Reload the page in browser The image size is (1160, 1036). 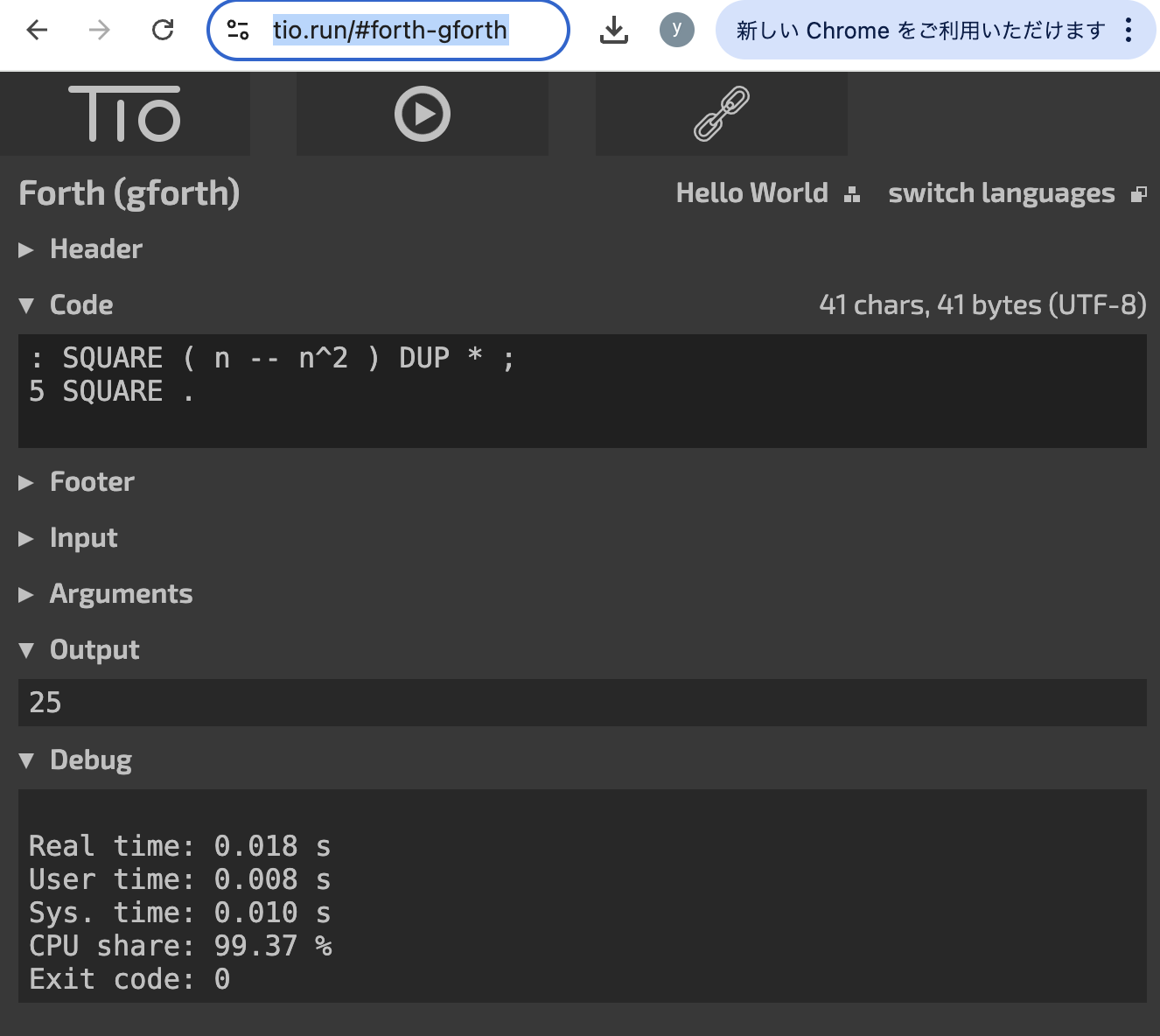coord(163,31)
